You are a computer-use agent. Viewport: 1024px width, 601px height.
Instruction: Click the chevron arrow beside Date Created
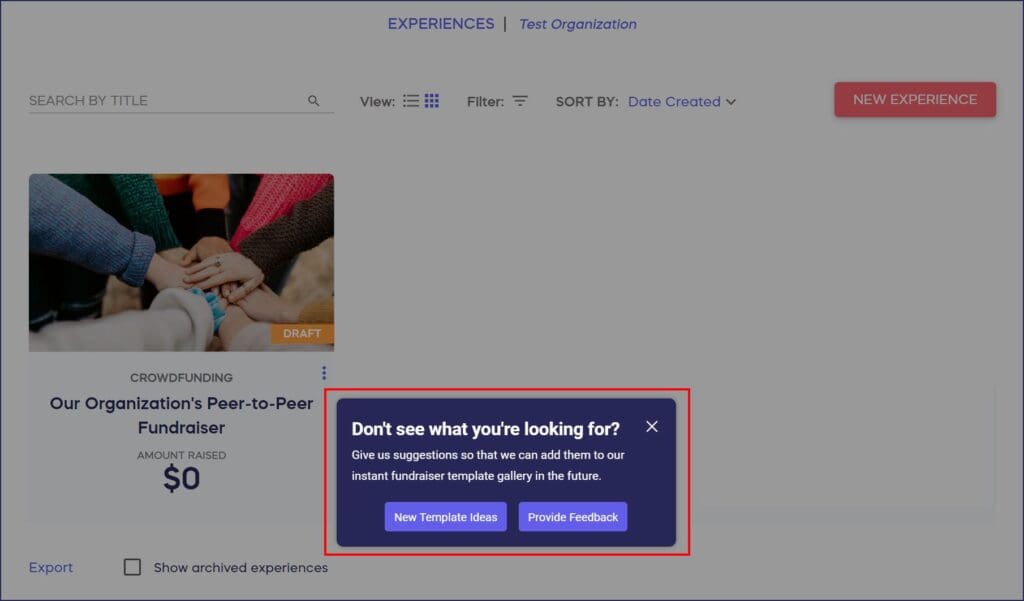(731, 101)
